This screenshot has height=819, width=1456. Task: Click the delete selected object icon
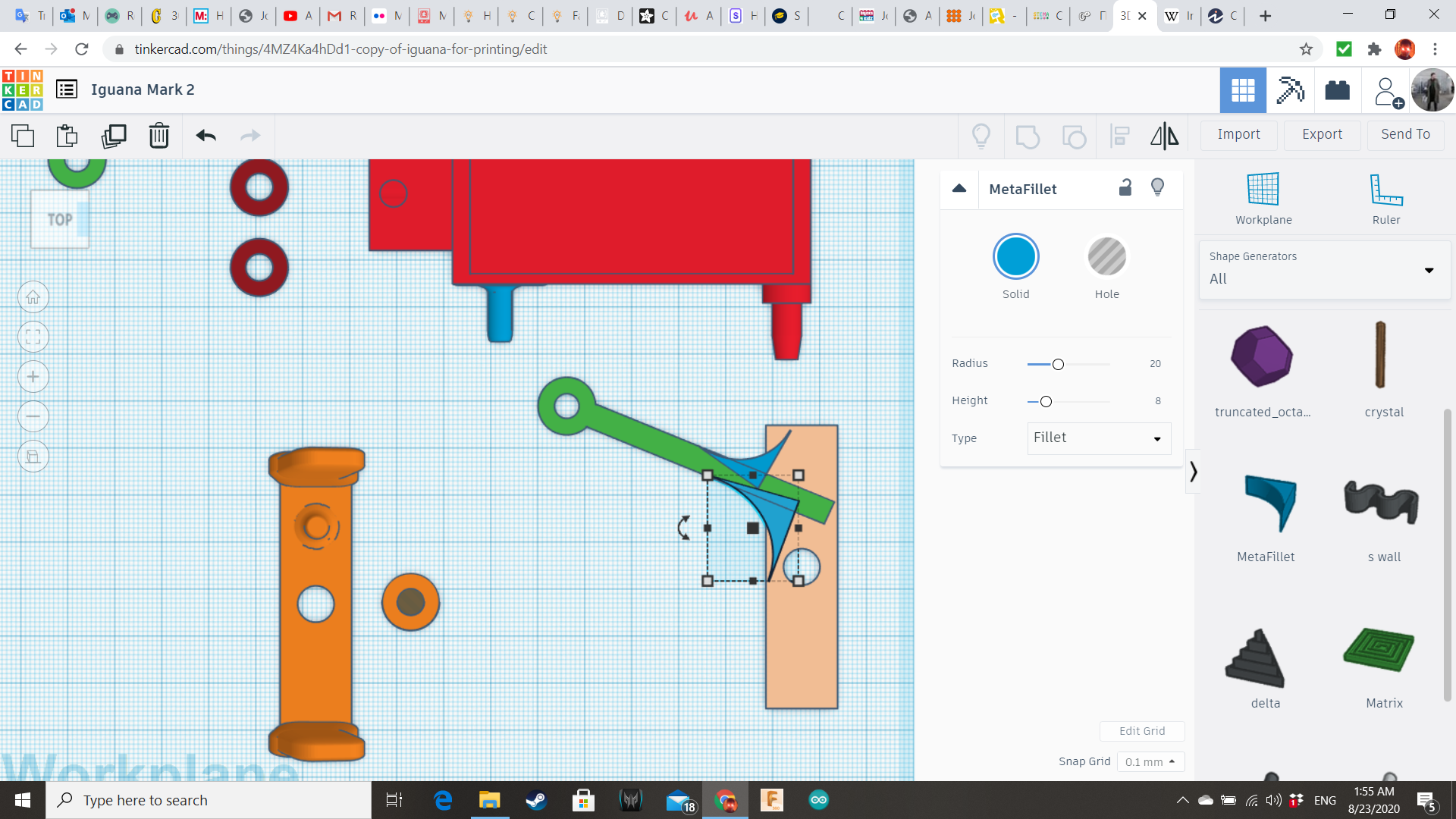(158, 135)
